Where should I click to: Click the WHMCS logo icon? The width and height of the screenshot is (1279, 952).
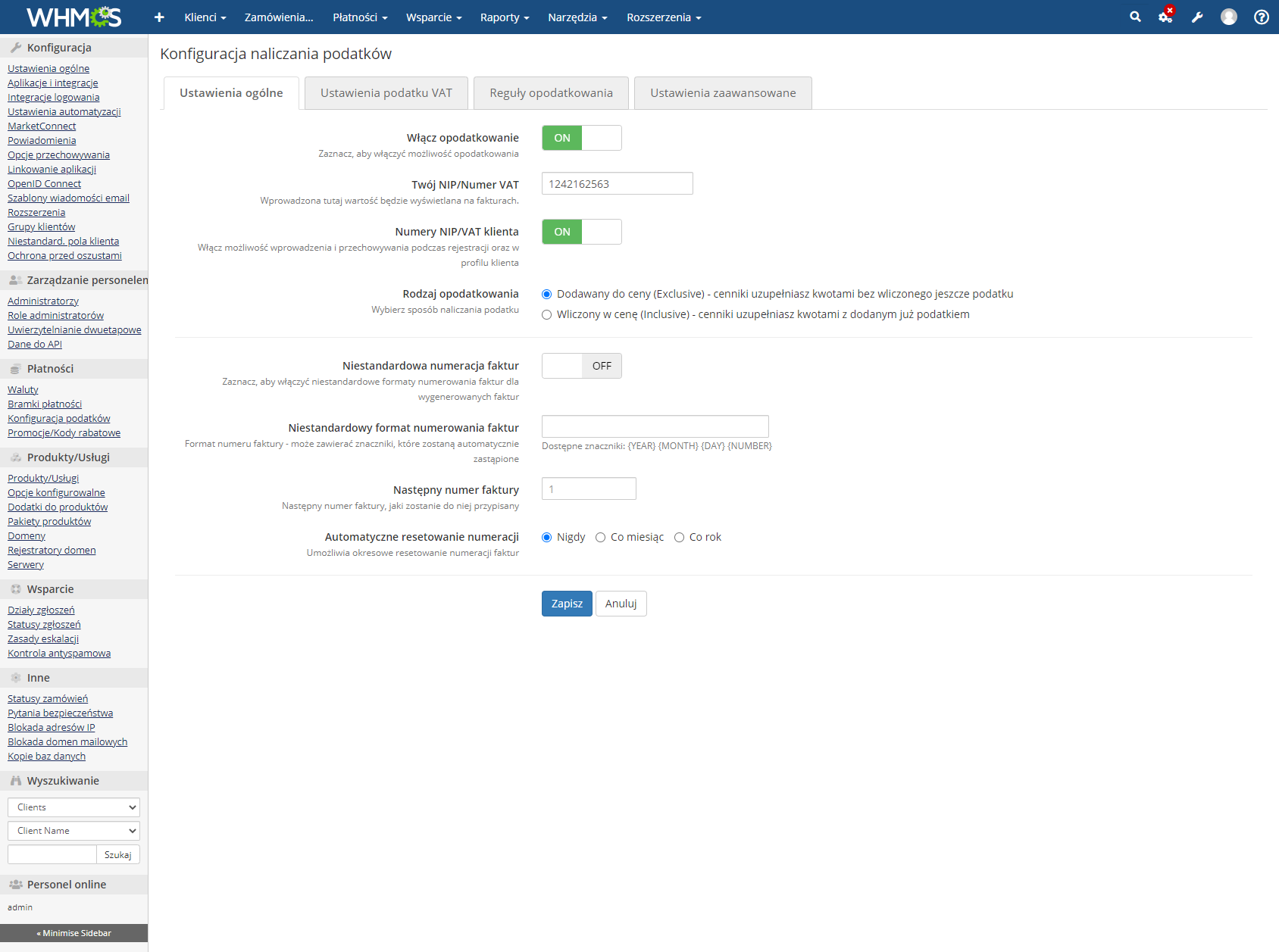point(72,17)
